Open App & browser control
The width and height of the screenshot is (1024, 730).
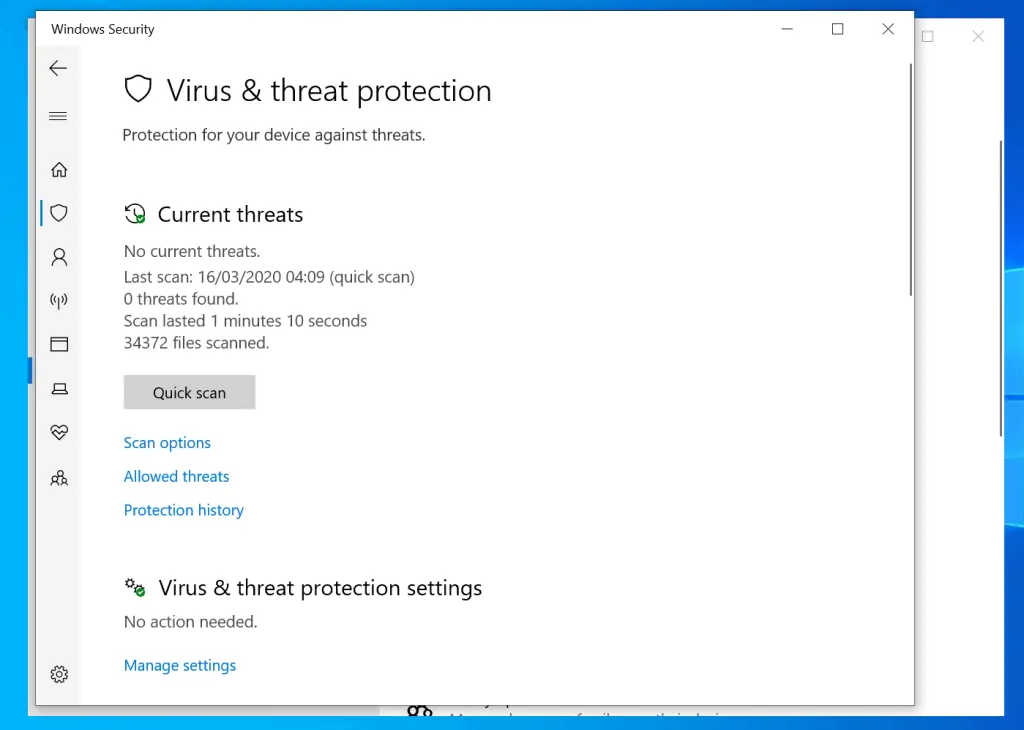(x=58, y=344)
